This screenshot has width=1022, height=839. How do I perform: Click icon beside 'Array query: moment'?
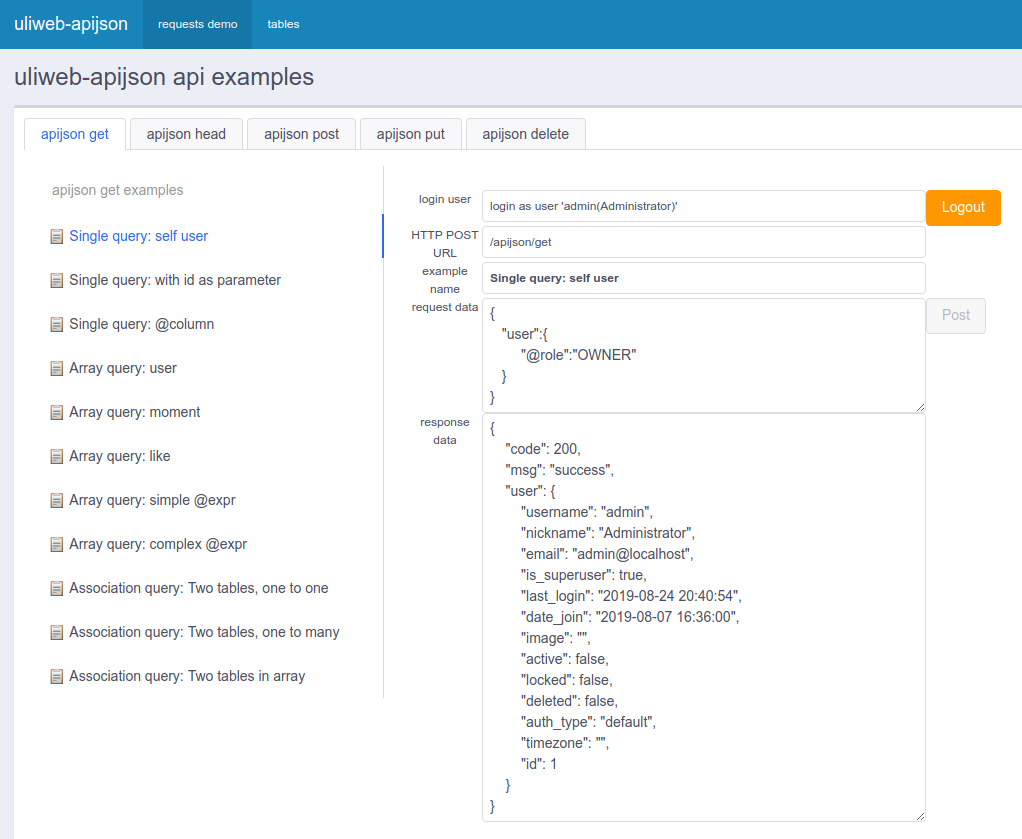(57, 413)
